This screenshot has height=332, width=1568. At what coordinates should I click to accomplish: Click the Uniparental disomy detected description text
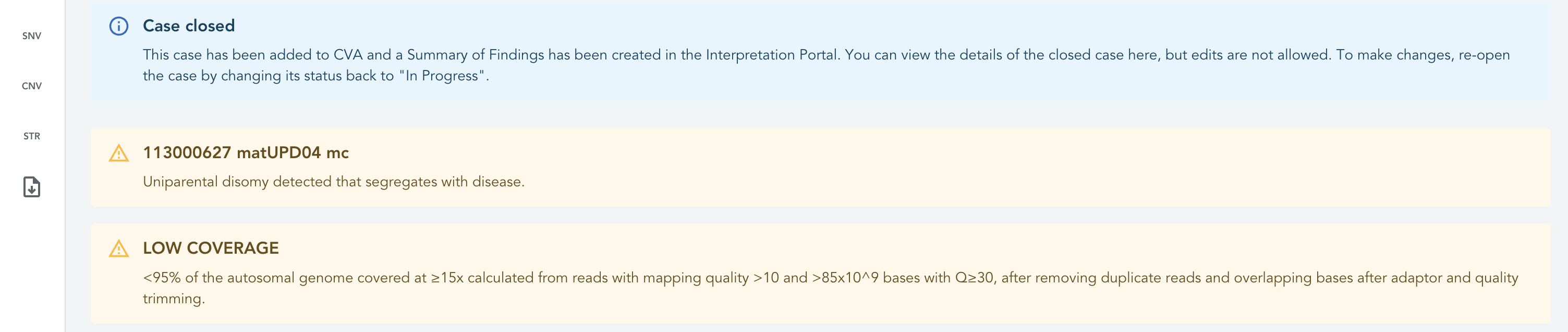334,182
